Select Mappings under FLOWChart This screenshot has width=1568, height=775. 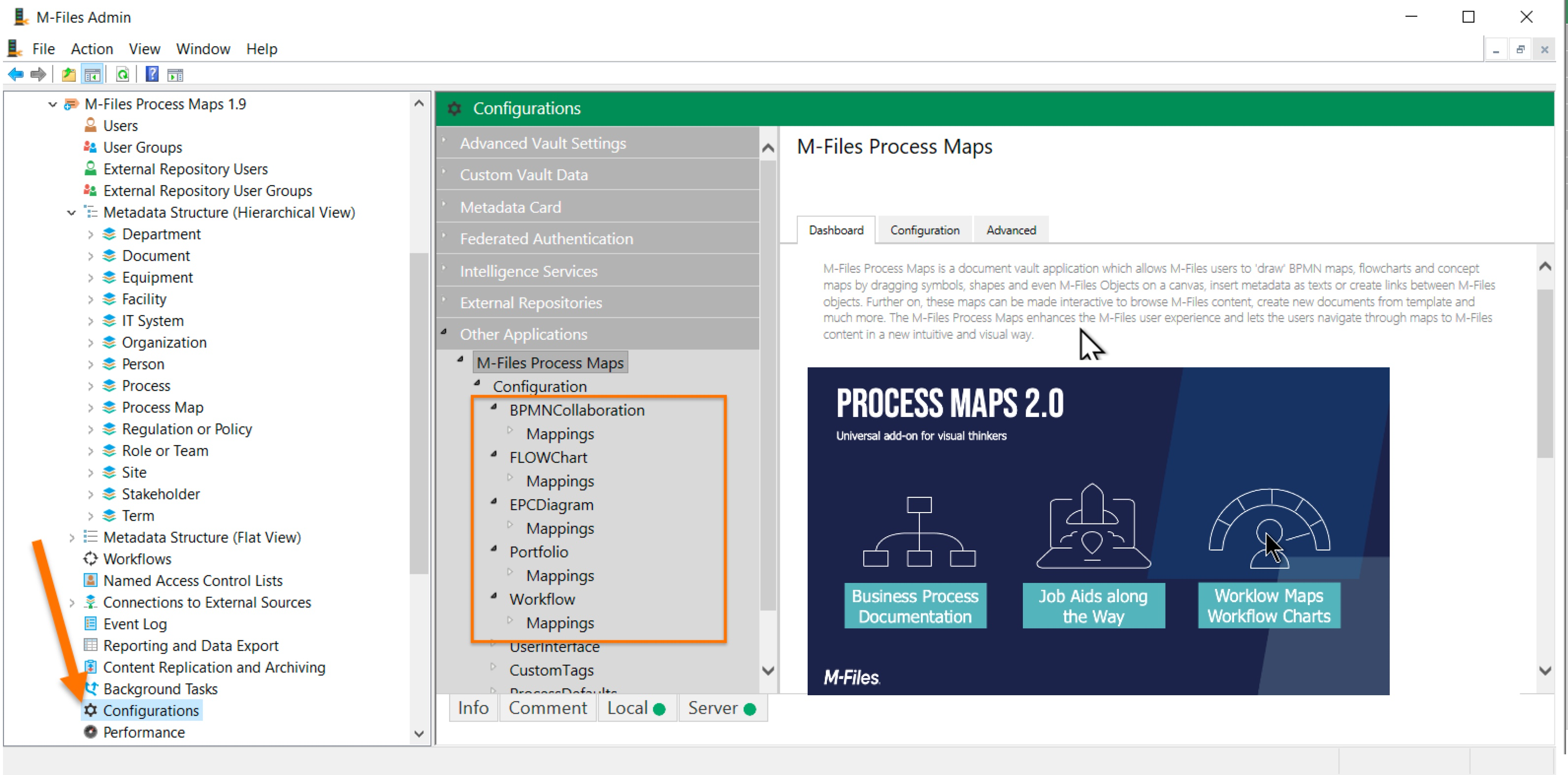559,481
